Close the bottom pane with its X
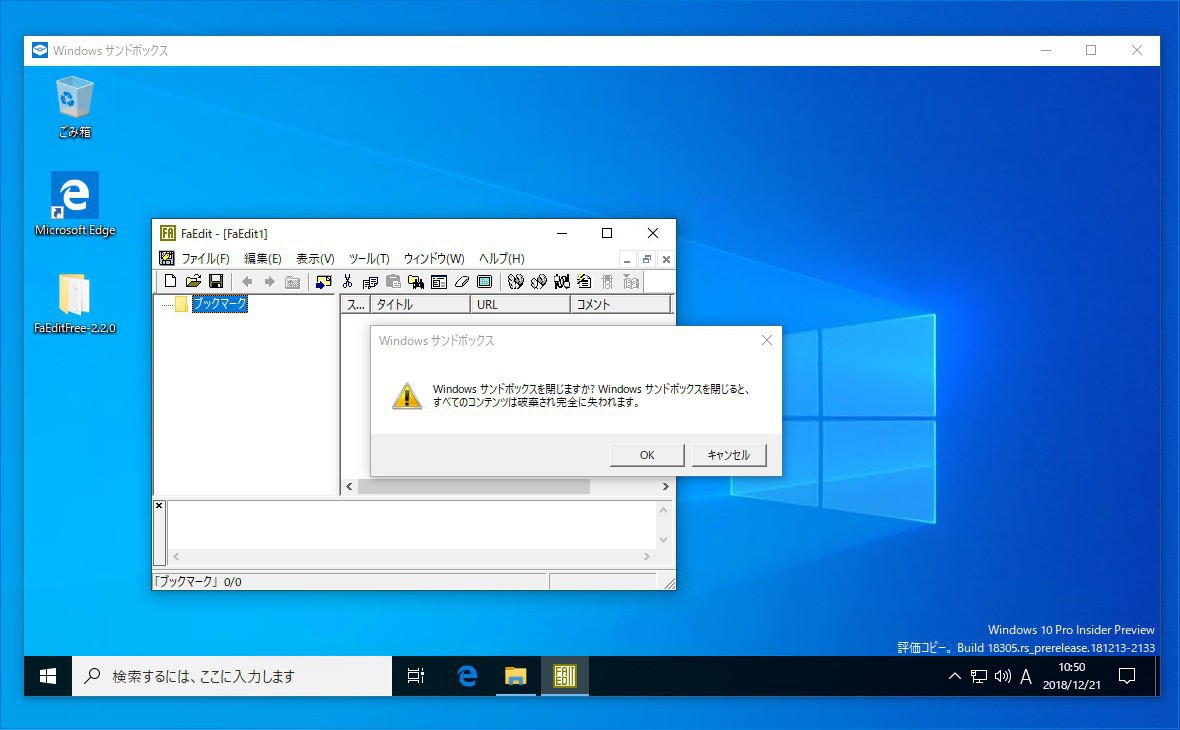The height and width of the screenshot is (730, 1180). tap(159, 506)
